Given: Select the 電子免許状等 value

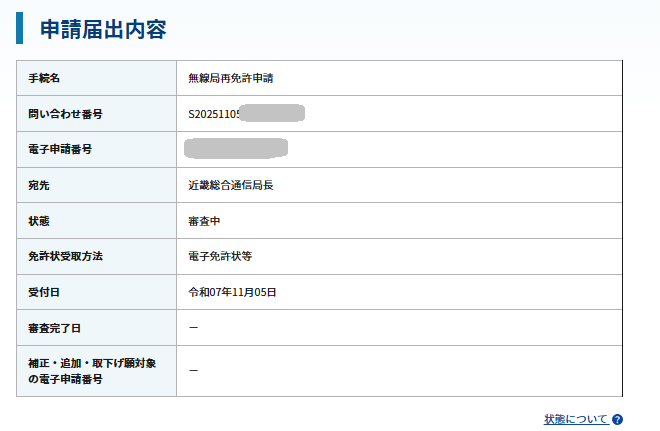Looking at the screenshot, I should pyautogui.click(x=220, y=256).
